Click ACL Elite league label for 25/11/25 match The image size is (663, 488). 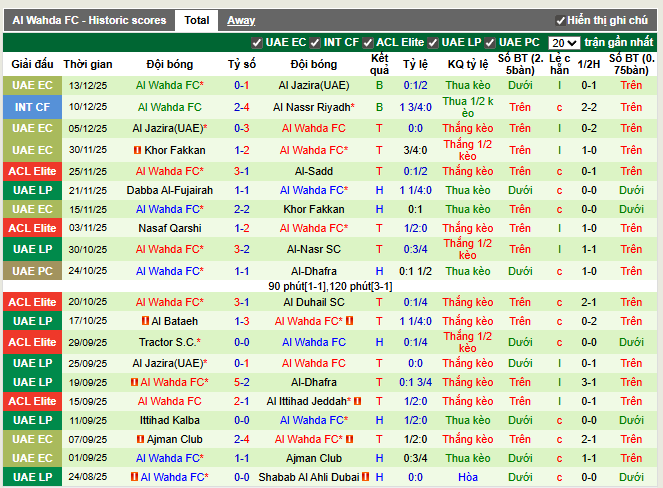point(33,171)
